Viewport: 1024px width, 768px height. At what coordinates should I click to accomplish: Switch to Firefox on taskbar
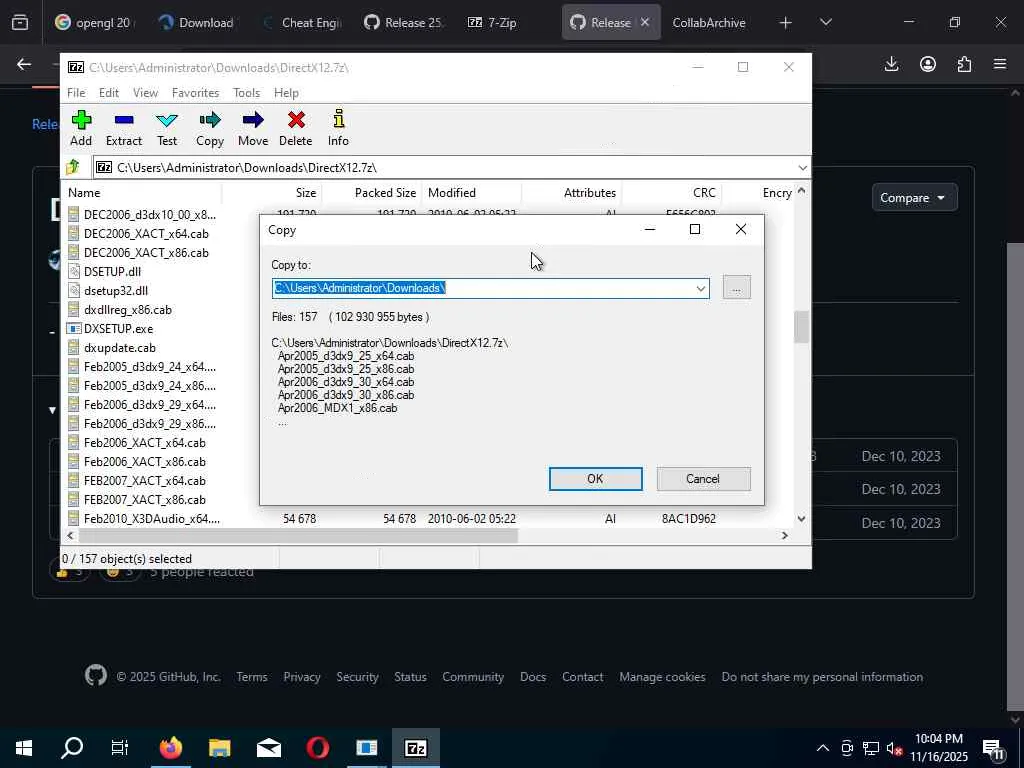click(170, 748)
